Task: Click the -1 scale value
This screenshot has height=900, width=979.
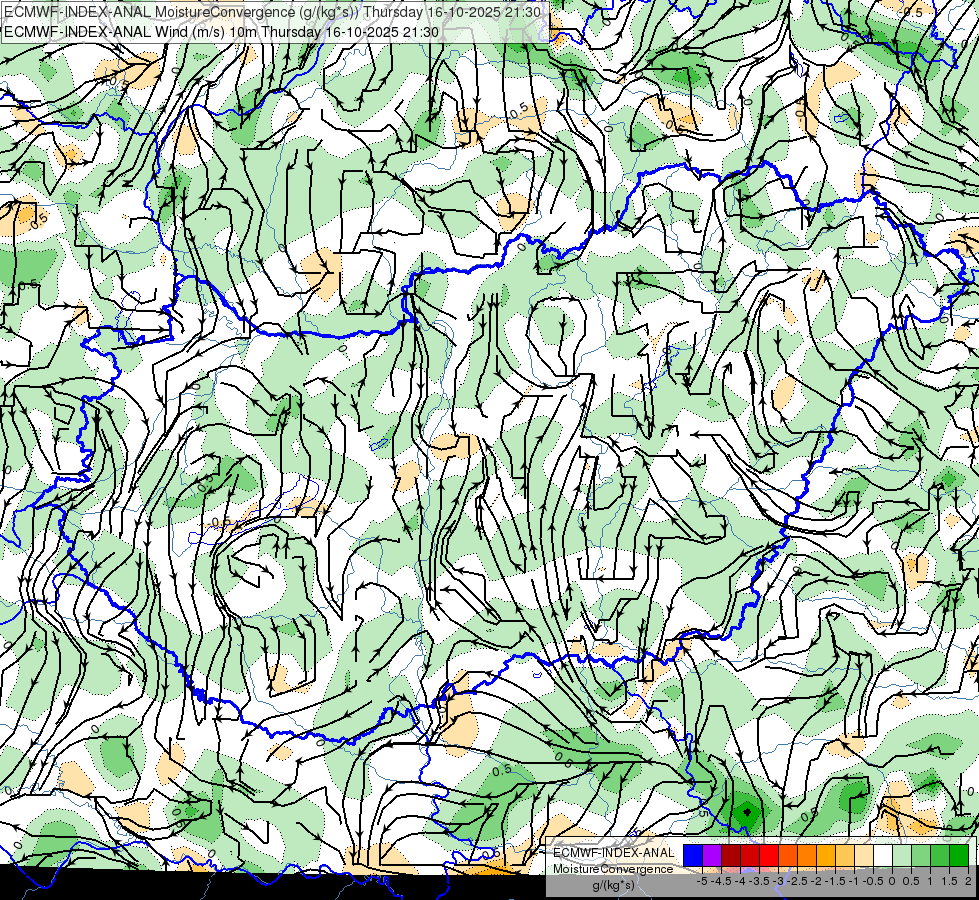Action: [x=855, y=881]
